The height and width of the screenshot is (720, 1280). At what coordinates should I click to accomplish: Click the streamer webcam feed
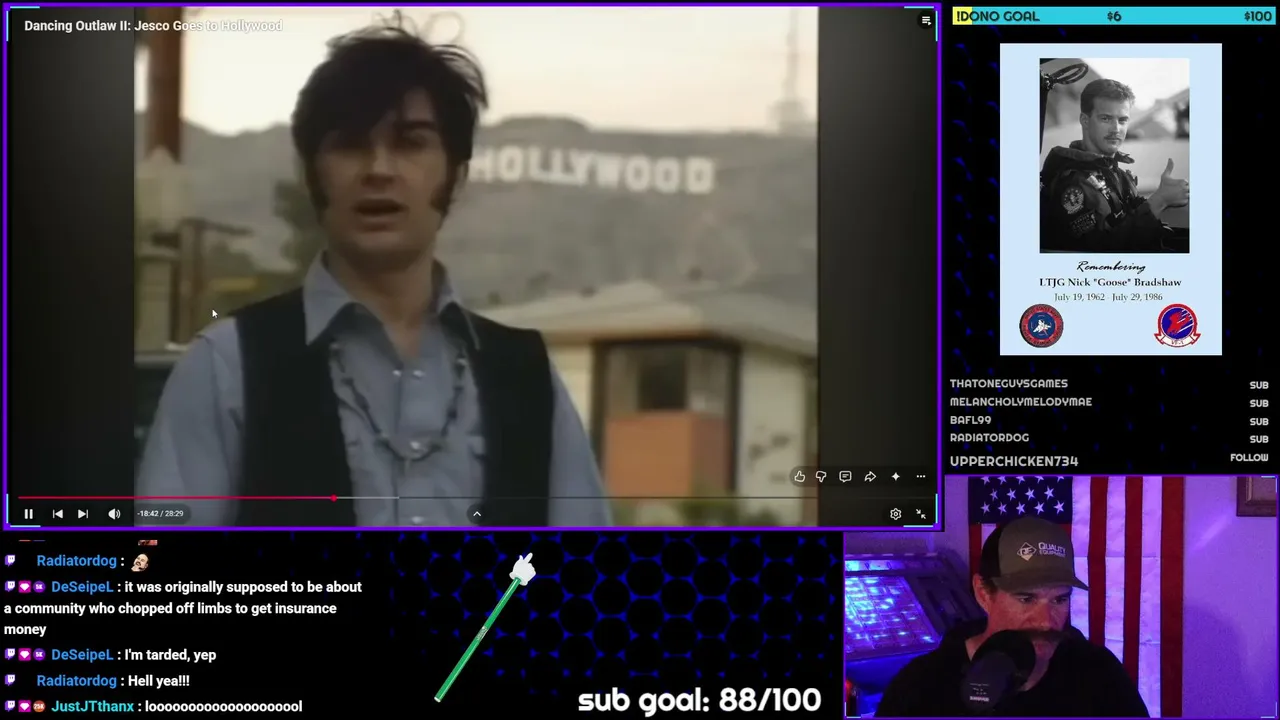1061,597
